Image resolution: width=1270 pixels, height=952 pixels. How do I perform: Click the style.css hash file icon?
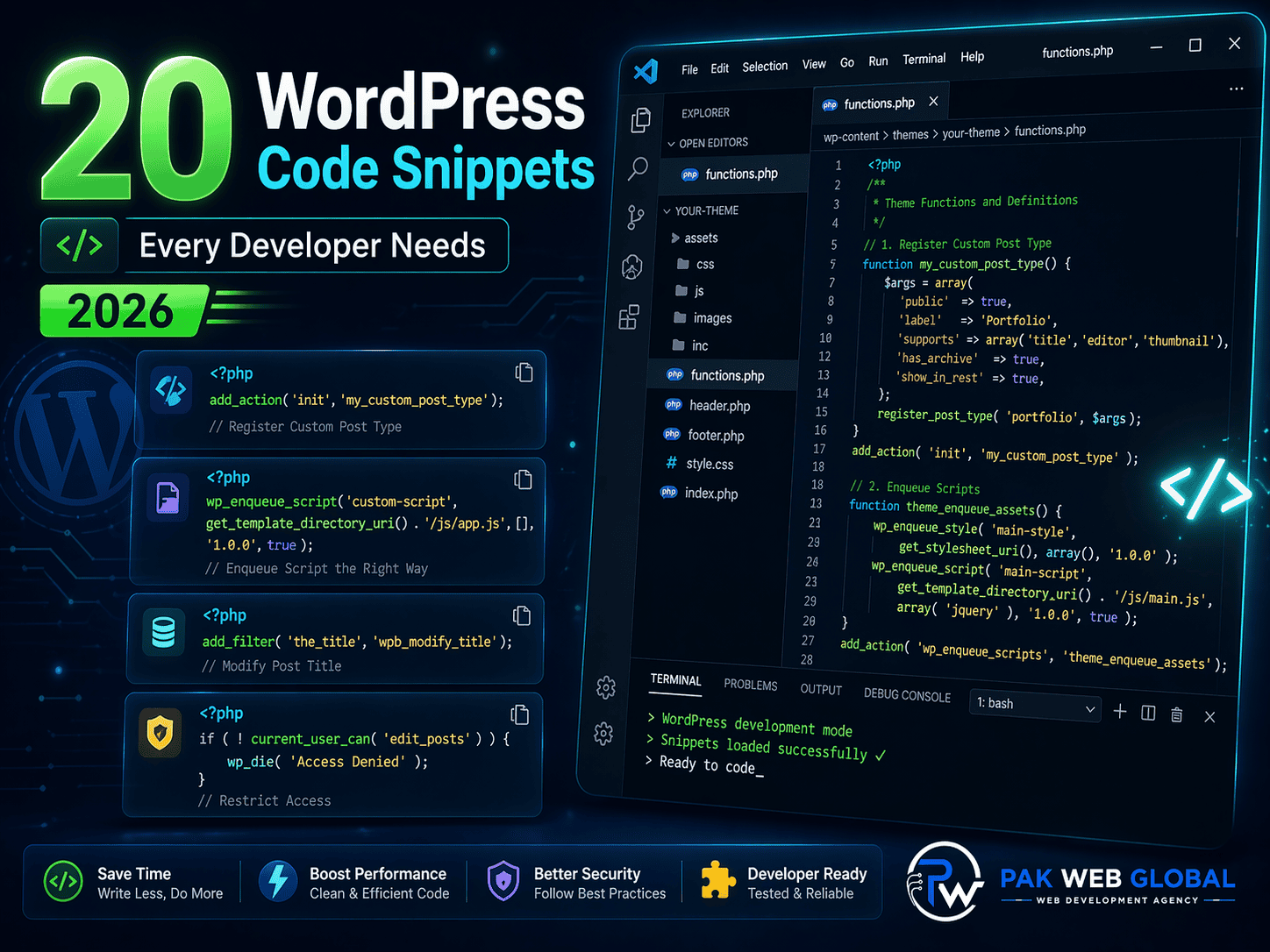click(x=671, y=463)
